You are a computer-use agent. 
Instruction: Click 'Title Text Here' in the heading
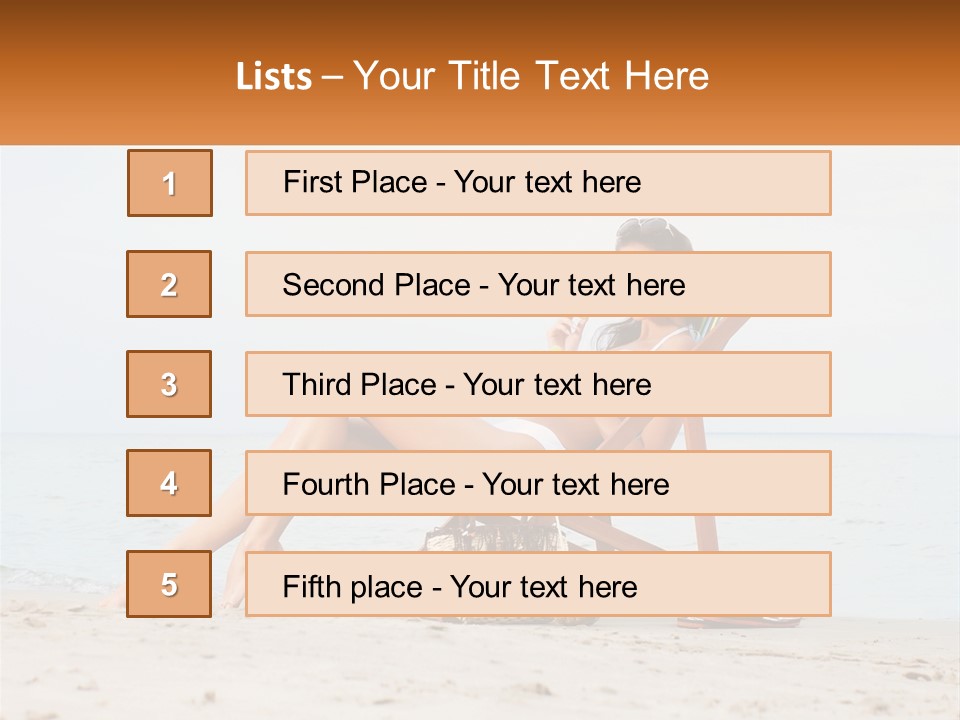579,76
